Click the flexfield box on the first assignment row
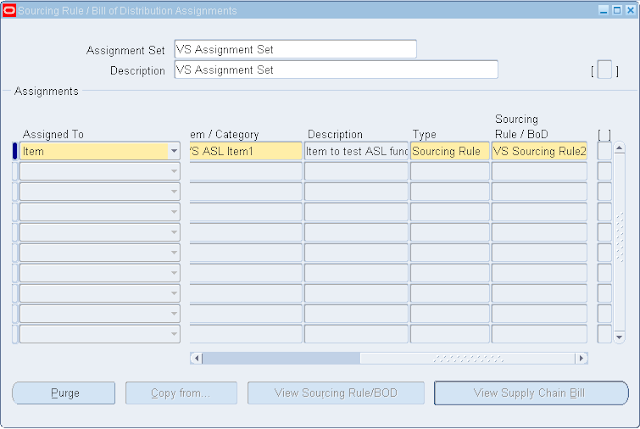 [604, 151]
